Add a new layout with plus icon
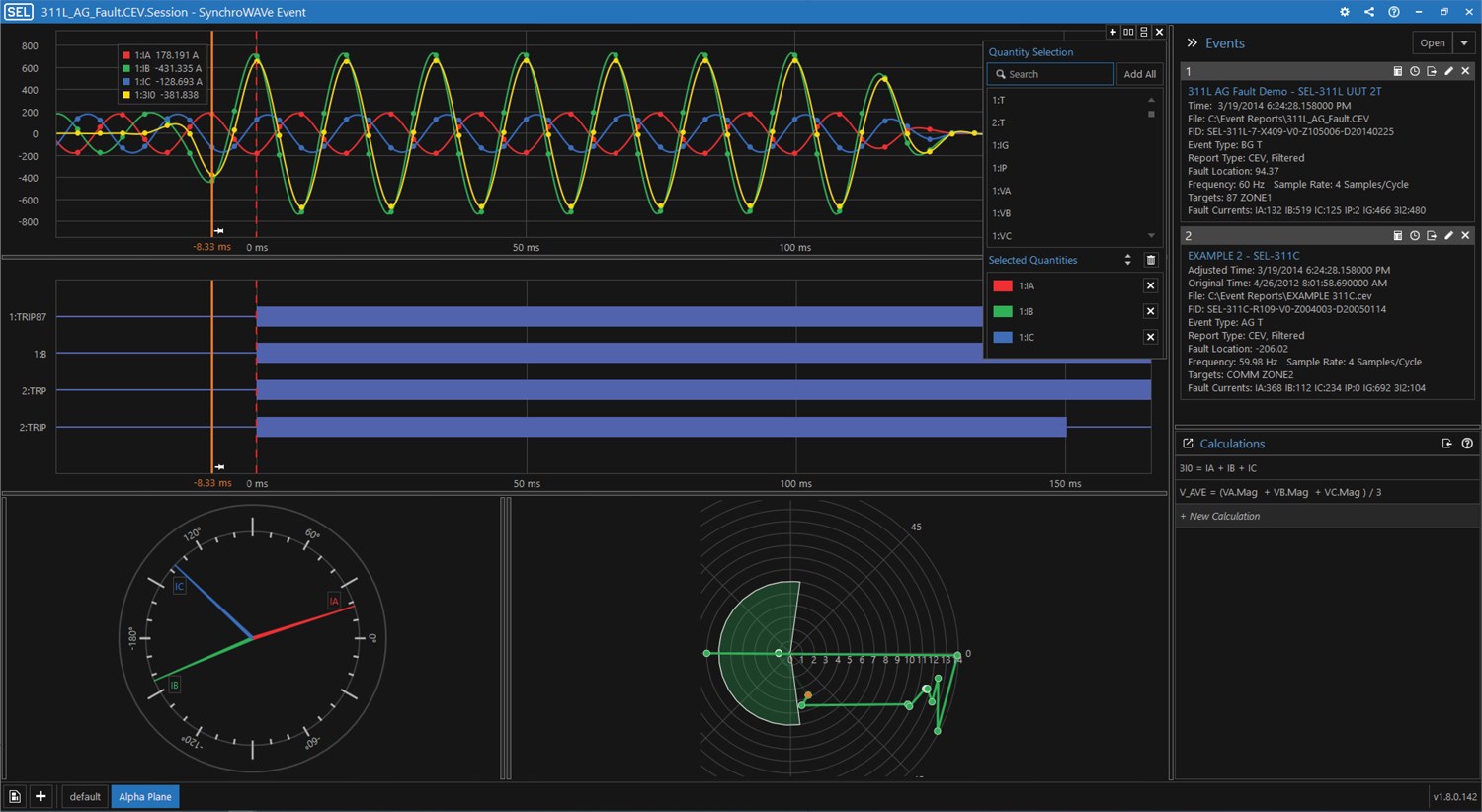The height and width of the screenshot is (812, 1482). tap(41, 796)
